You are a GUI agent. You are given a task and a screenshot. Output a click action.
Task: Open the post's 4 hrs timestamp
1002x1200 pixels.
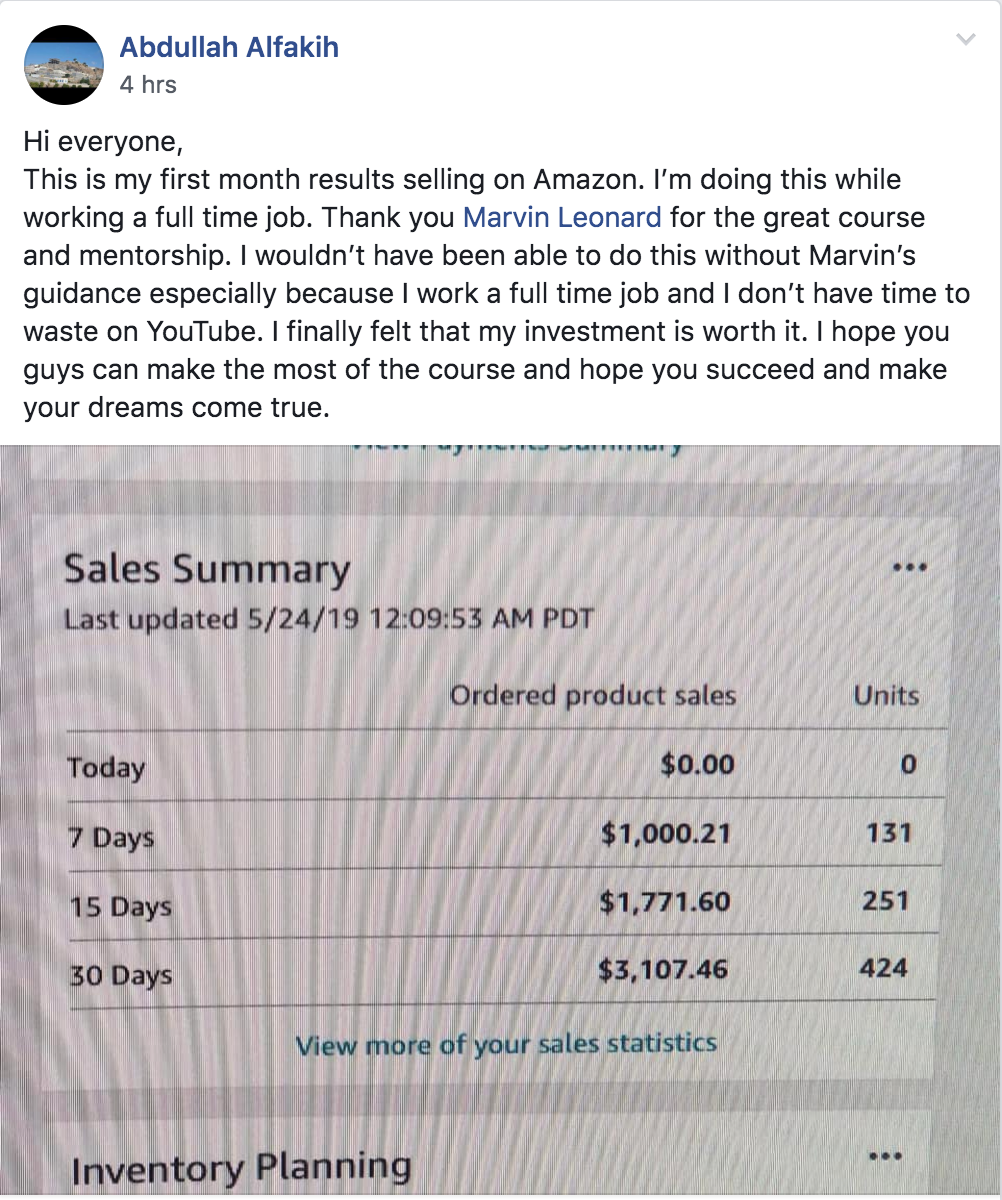pos(148,85)
